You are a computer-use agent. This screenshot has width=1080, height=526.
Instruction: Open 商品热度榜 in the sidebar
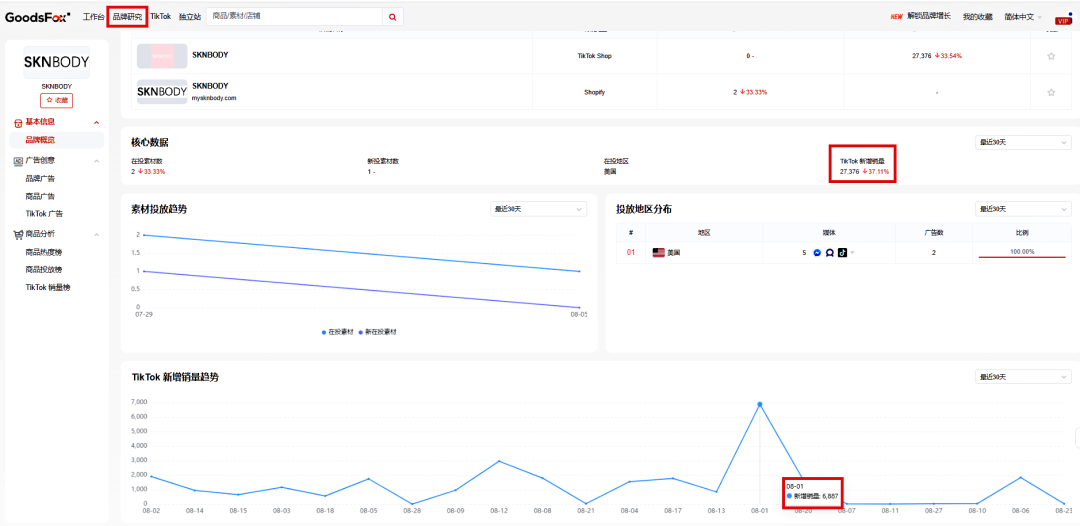pyautogui.click(x=43, y=252)
